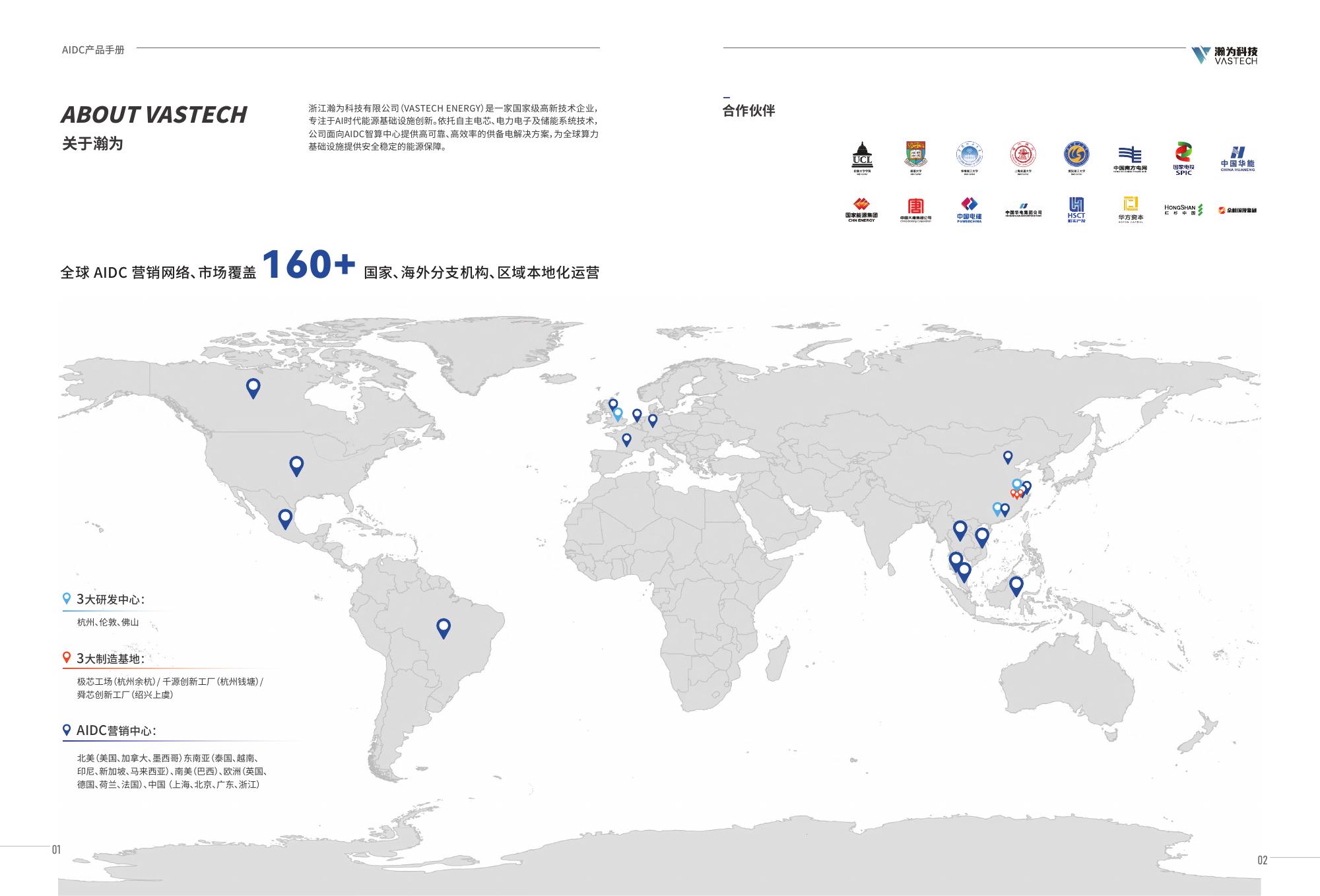Select the map pin in Canada
Image resolution: width=1320 pixels, height=896 pixels.
point(253,388)
